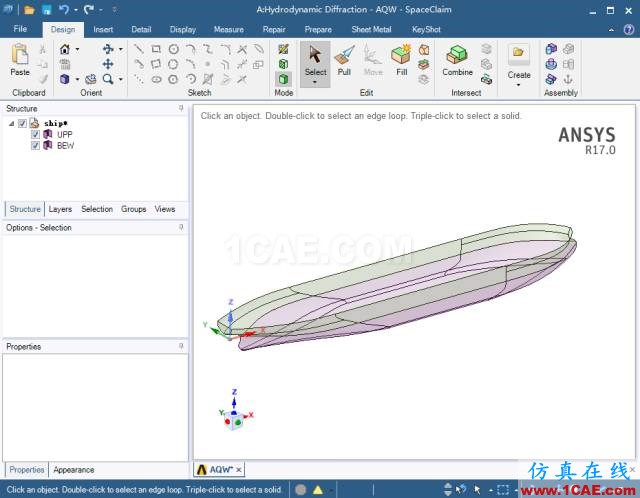
Task: Switch to the Views panel tab
Action: tap(164, 209)
